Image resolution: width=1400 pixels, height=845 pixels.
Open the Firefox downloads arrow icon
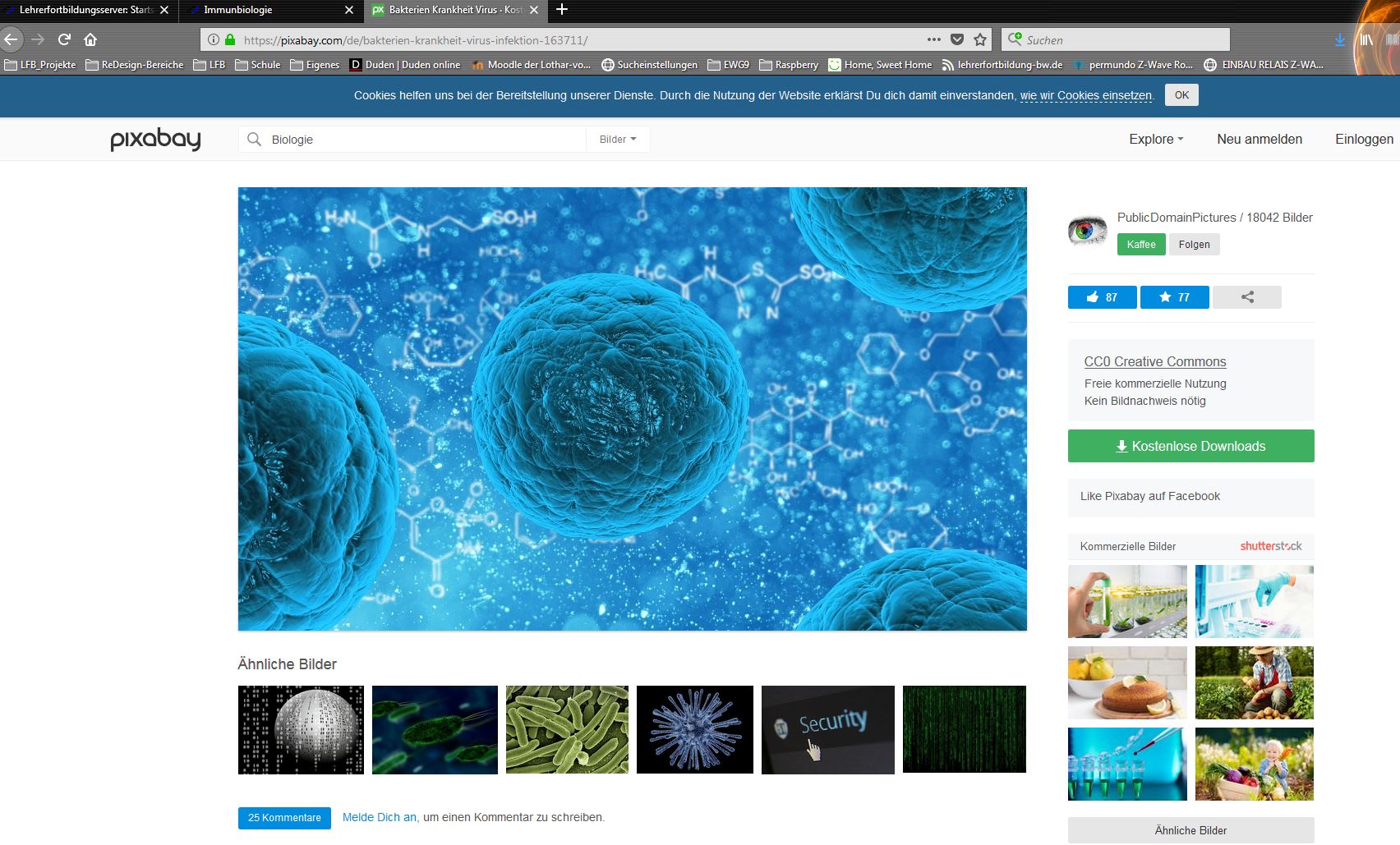coord(1340,39)
